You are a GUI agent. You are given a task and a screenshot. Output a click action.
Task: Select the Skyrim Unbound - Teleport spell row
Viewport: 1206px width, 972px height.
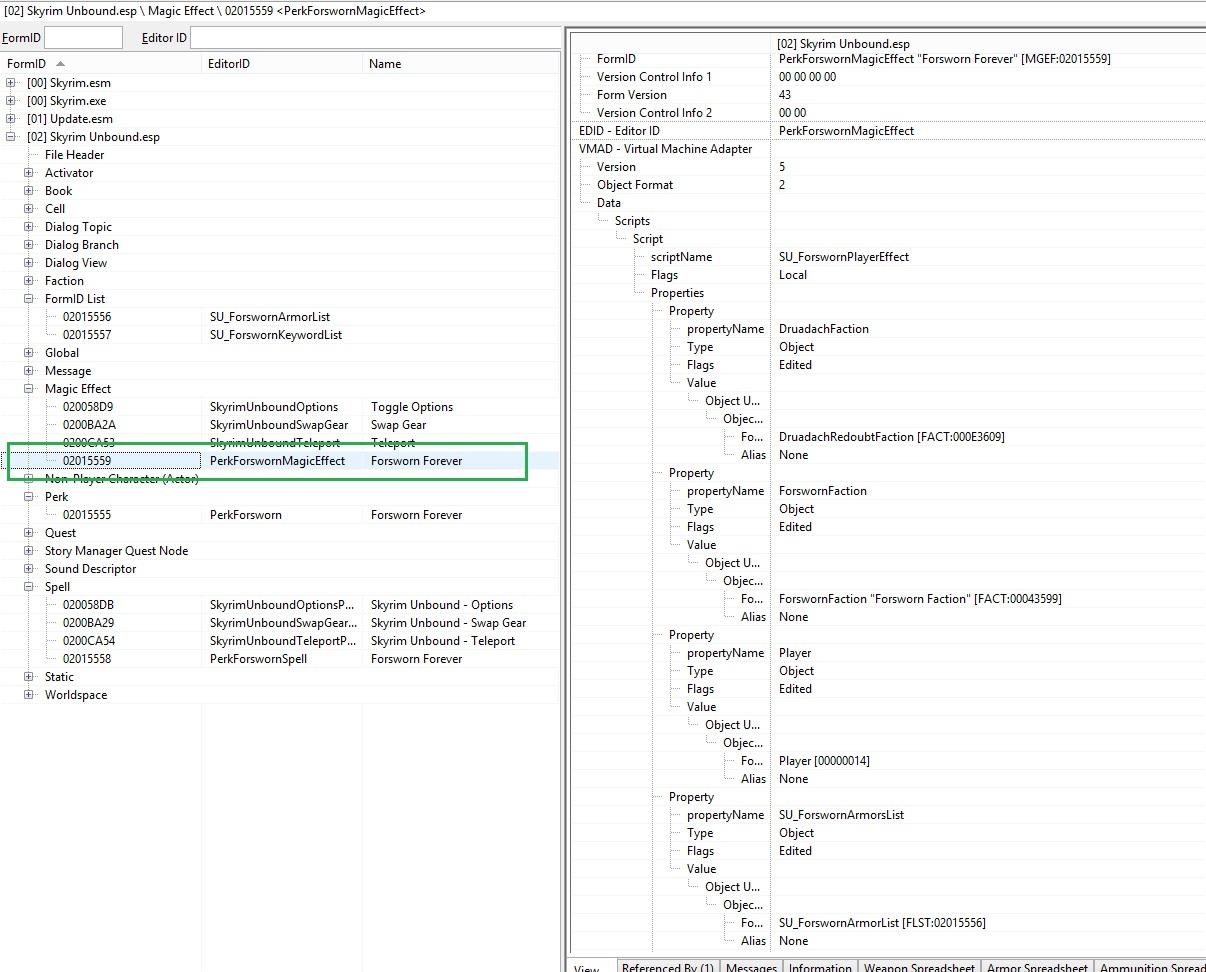click(x=280, y=641)
